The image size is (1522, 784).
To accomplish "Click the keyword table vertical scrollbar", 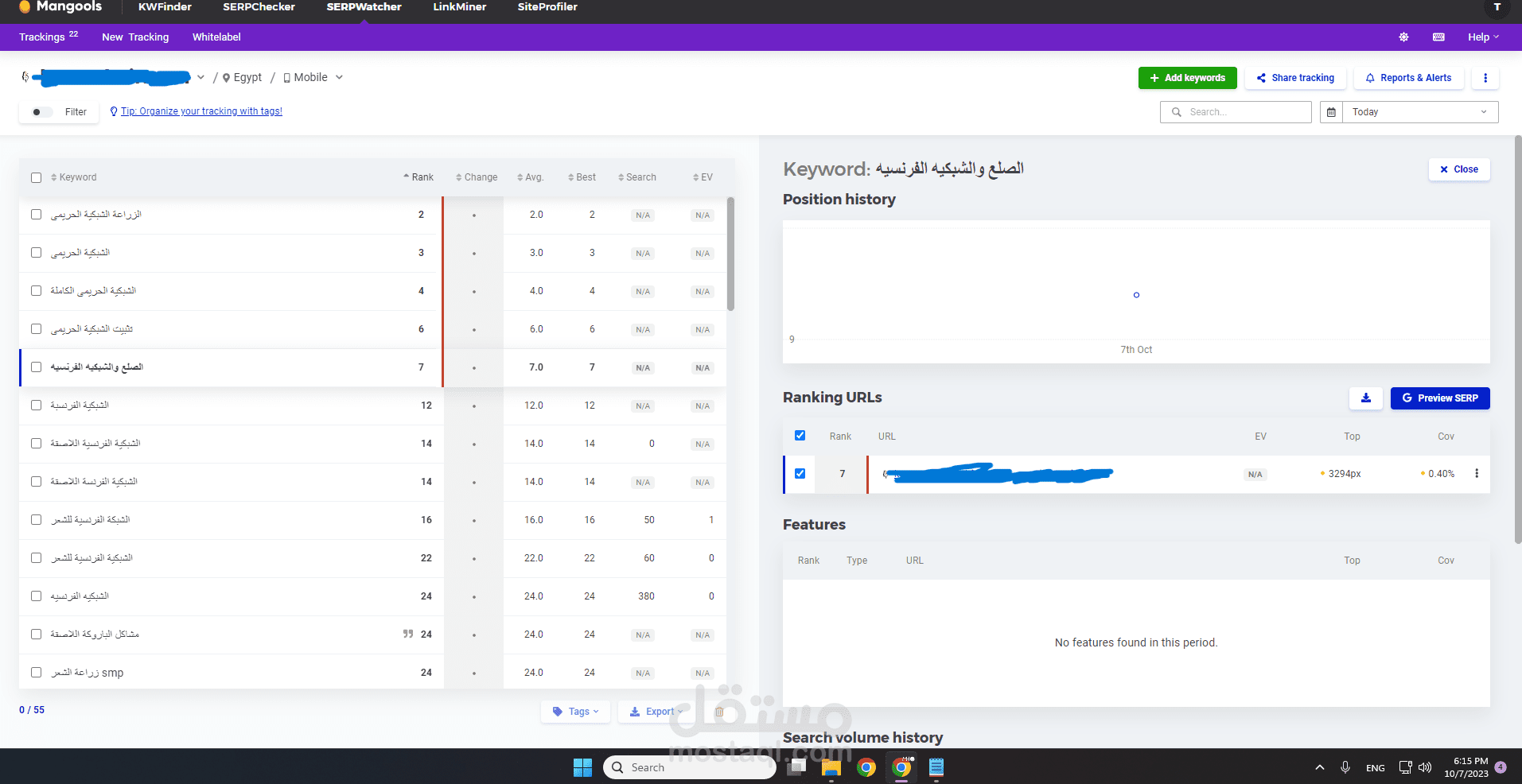I will (730, 254).
